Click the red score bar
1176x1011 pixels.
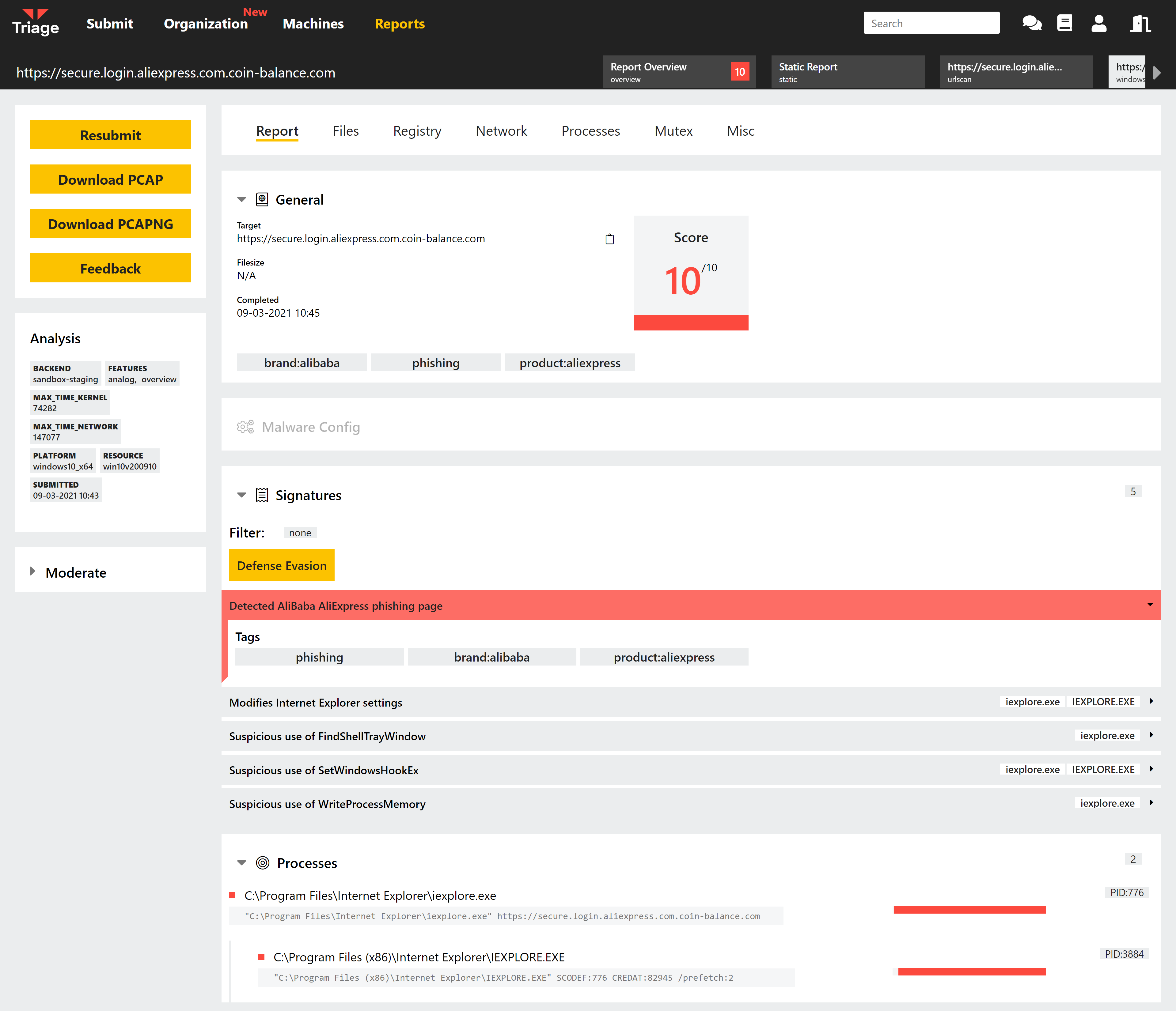click(691, 323)
